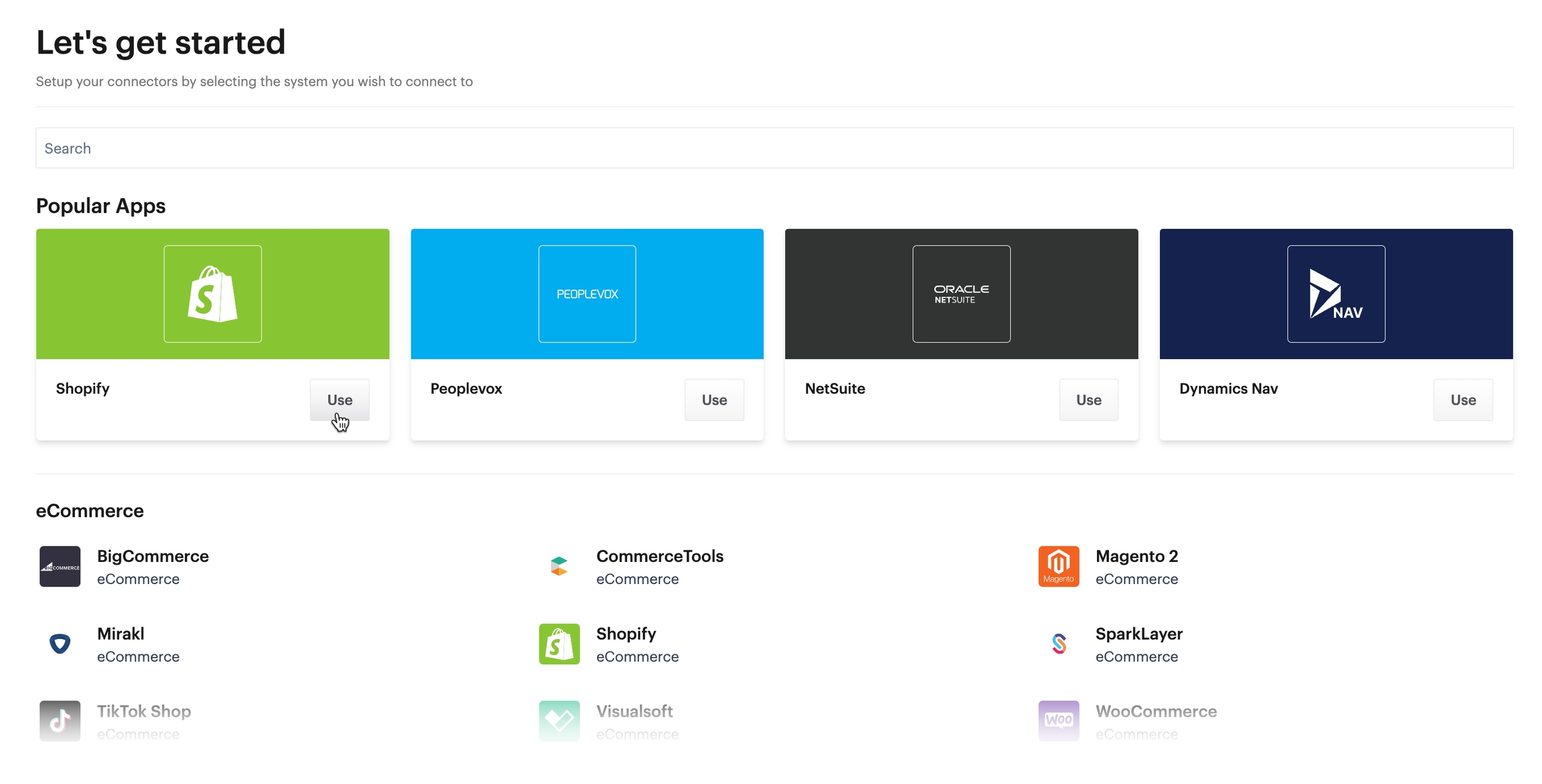Select the WooCommerce icon
Image resolution: width=1542 pixels, height=784 pixels.
[x=1058, y=721]
